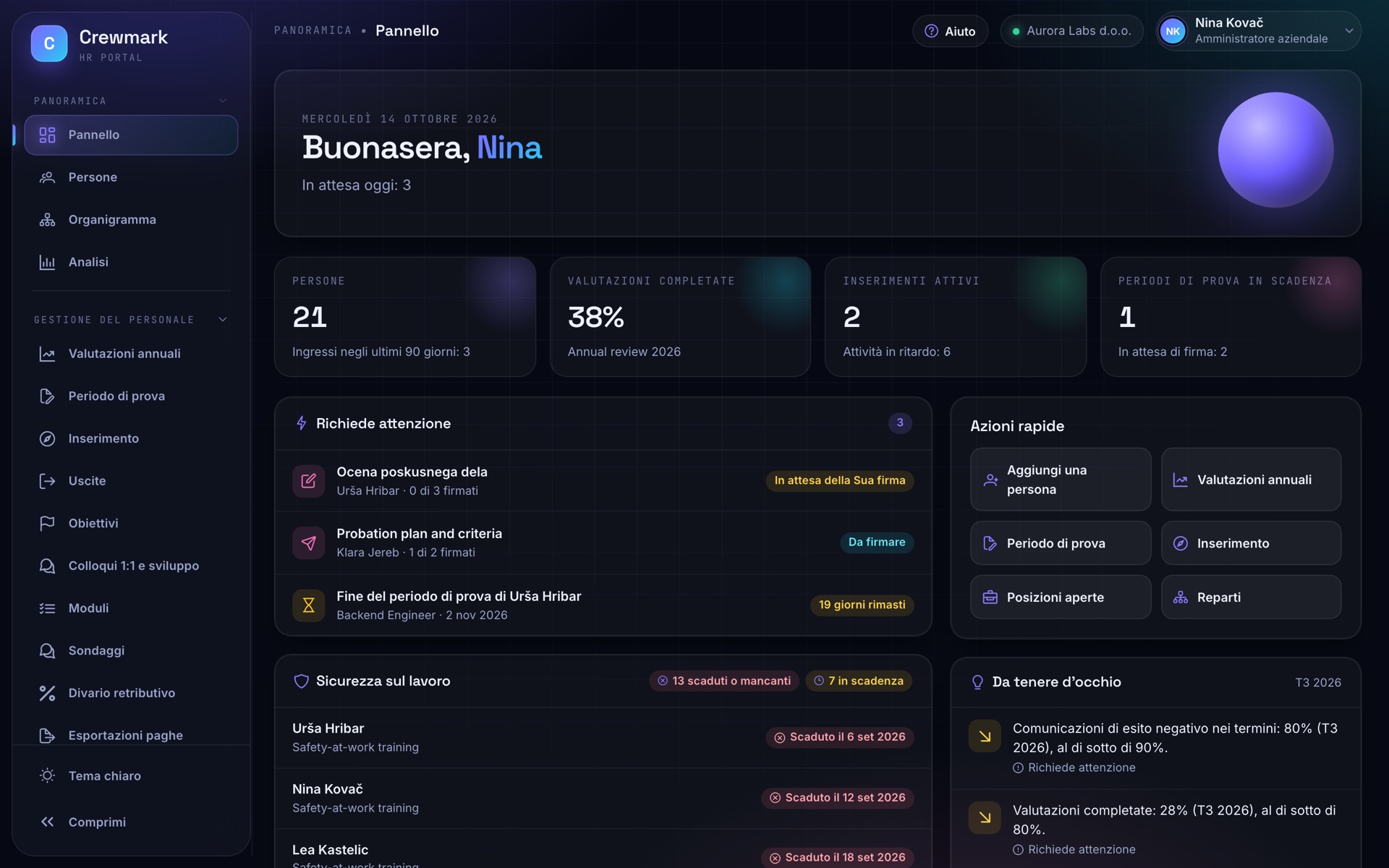Open the Organigramma page

tap(131, 220)
